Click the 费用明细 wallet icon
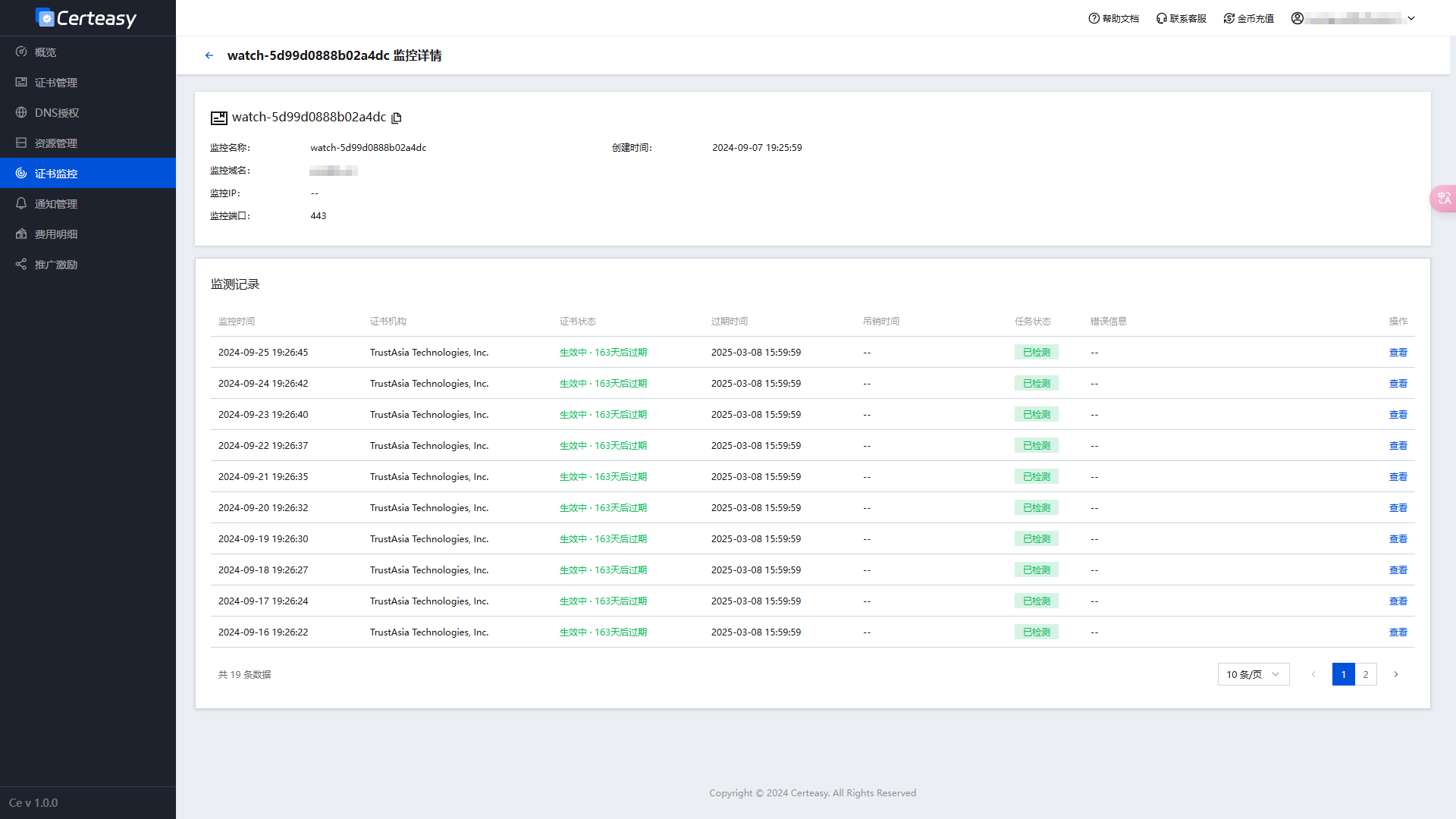Image resolution: width=1456 pixels, height=819 pixels. pyautogui.click(x=21, y=234)
